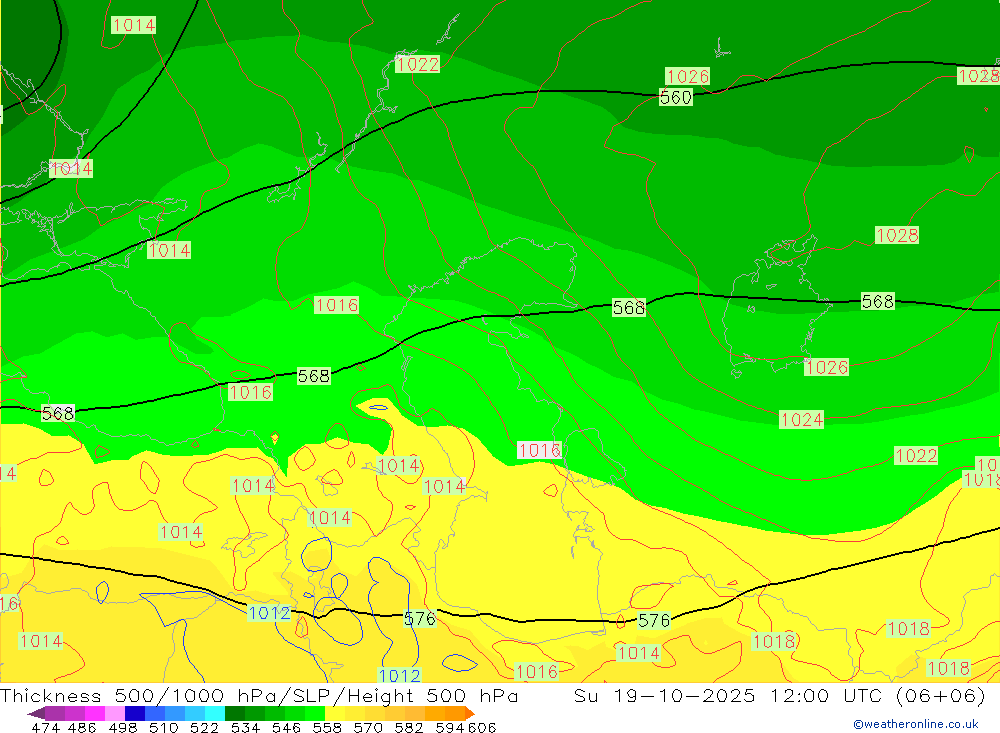The image size is (1000, 733).
Task: Click the 1024 pressure isobar label
Action: [x=802, y=419]
